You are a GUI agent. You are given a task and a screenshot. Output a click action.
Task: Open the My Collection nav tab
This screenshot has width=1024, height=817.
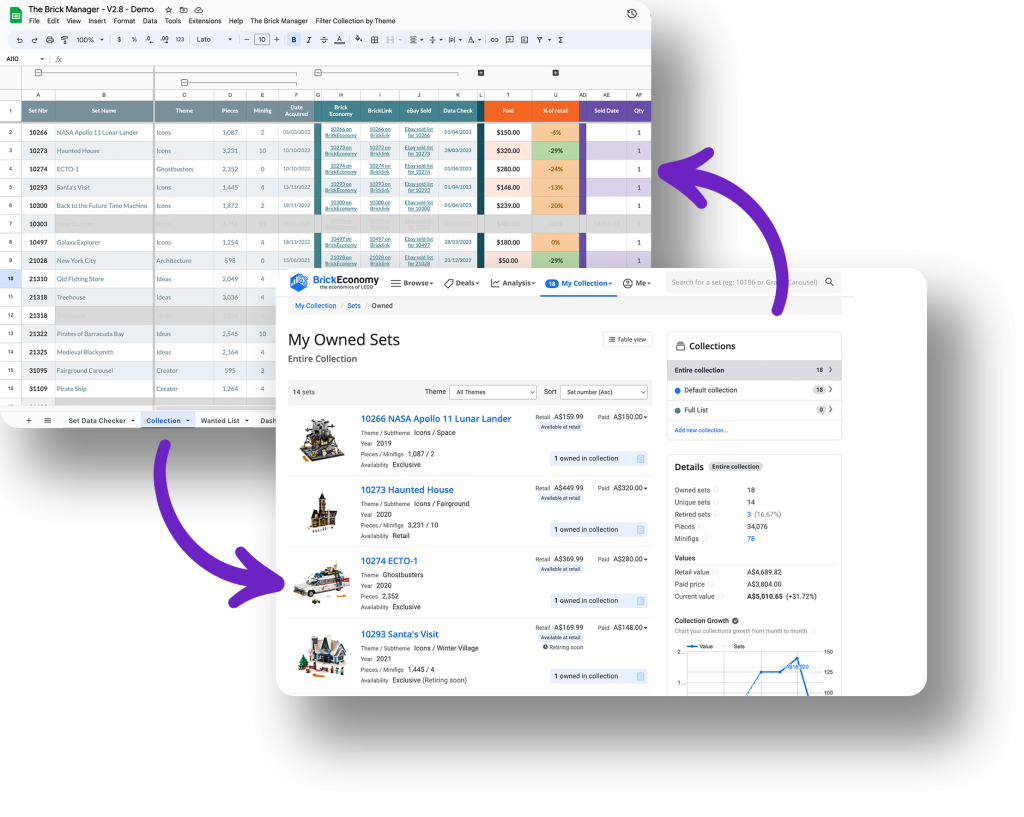coord(579,283)
